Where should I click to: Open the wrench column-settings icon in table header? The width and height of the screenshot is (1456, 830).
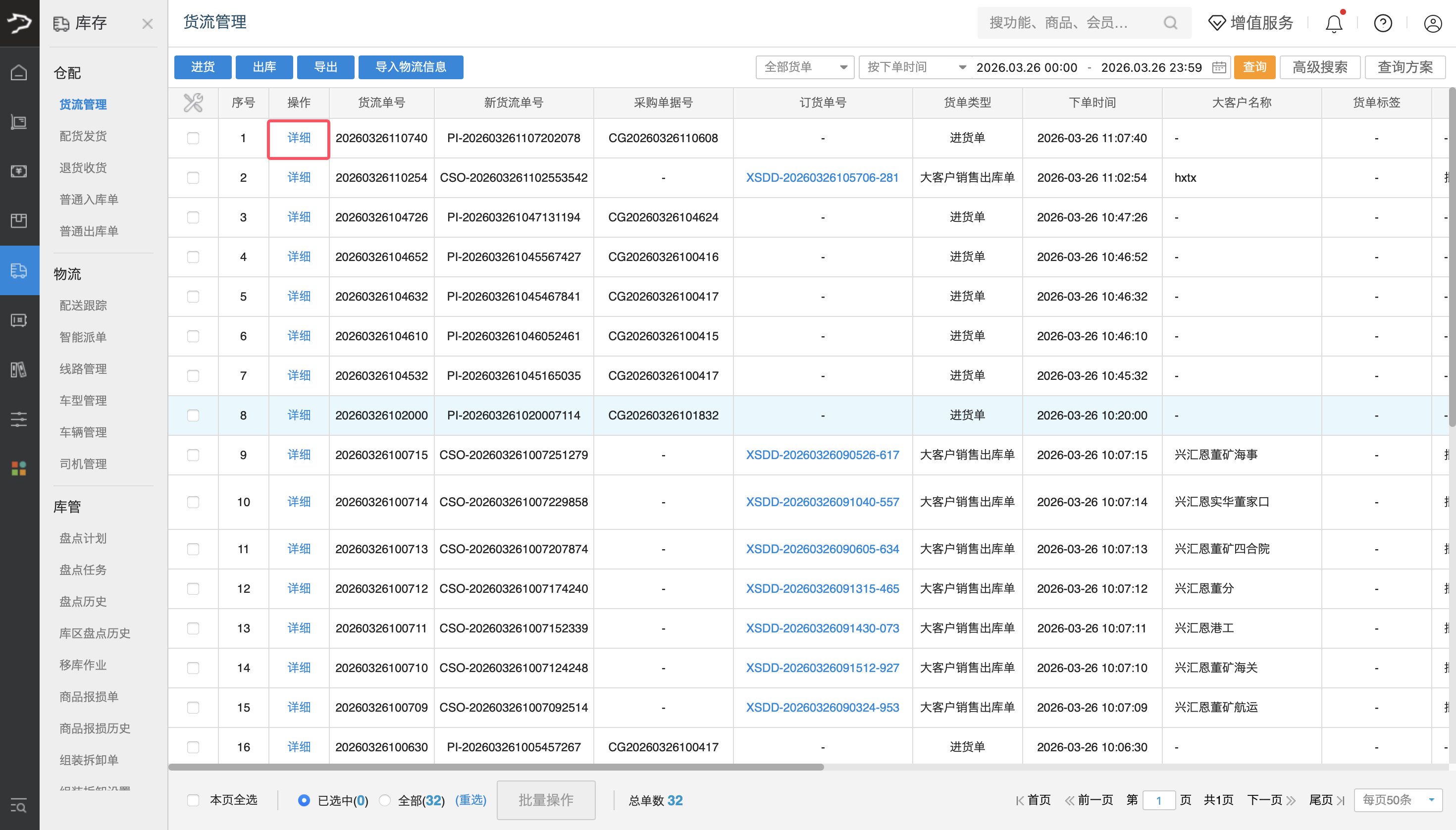[x=193, y=103]
